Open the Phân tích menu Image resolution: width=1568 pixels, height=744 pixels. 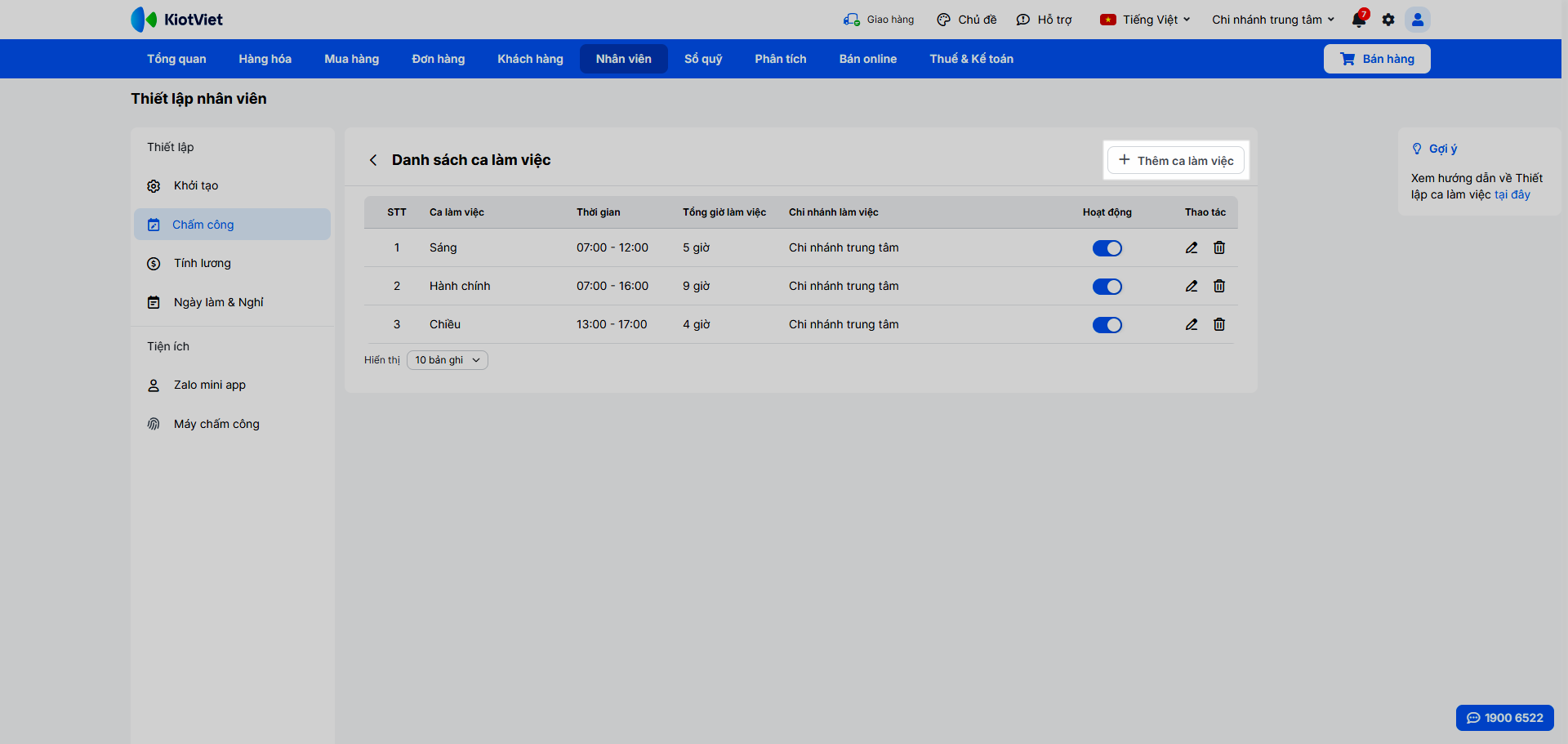[x=781, y=59]
